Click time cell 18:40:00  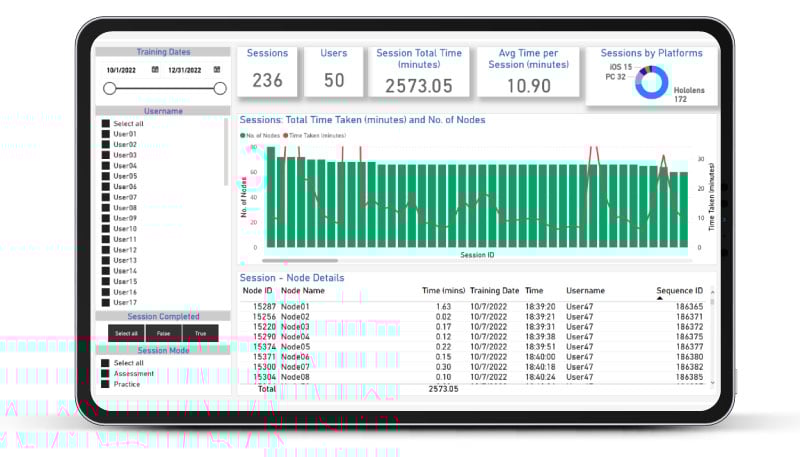pos(540,357)
